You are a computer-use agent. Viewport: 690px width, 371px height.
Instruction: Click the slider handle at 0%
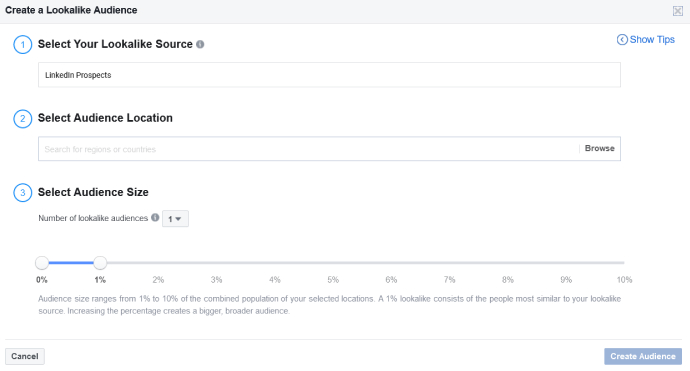[42, 263]
